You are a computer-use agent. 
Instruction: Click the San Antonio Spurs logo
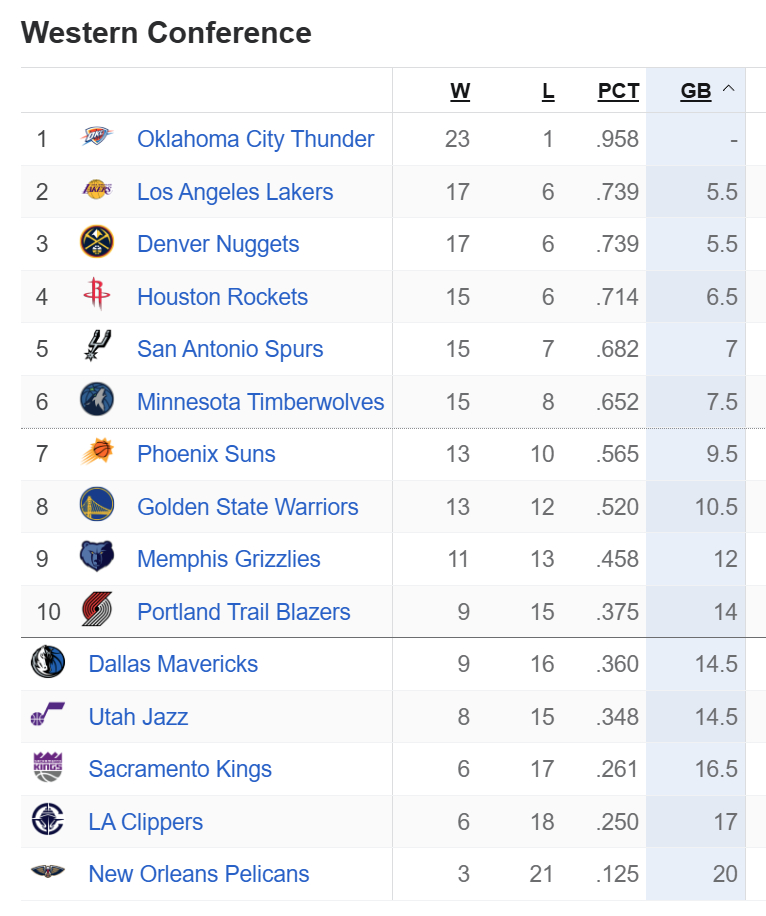coord(97,346)
